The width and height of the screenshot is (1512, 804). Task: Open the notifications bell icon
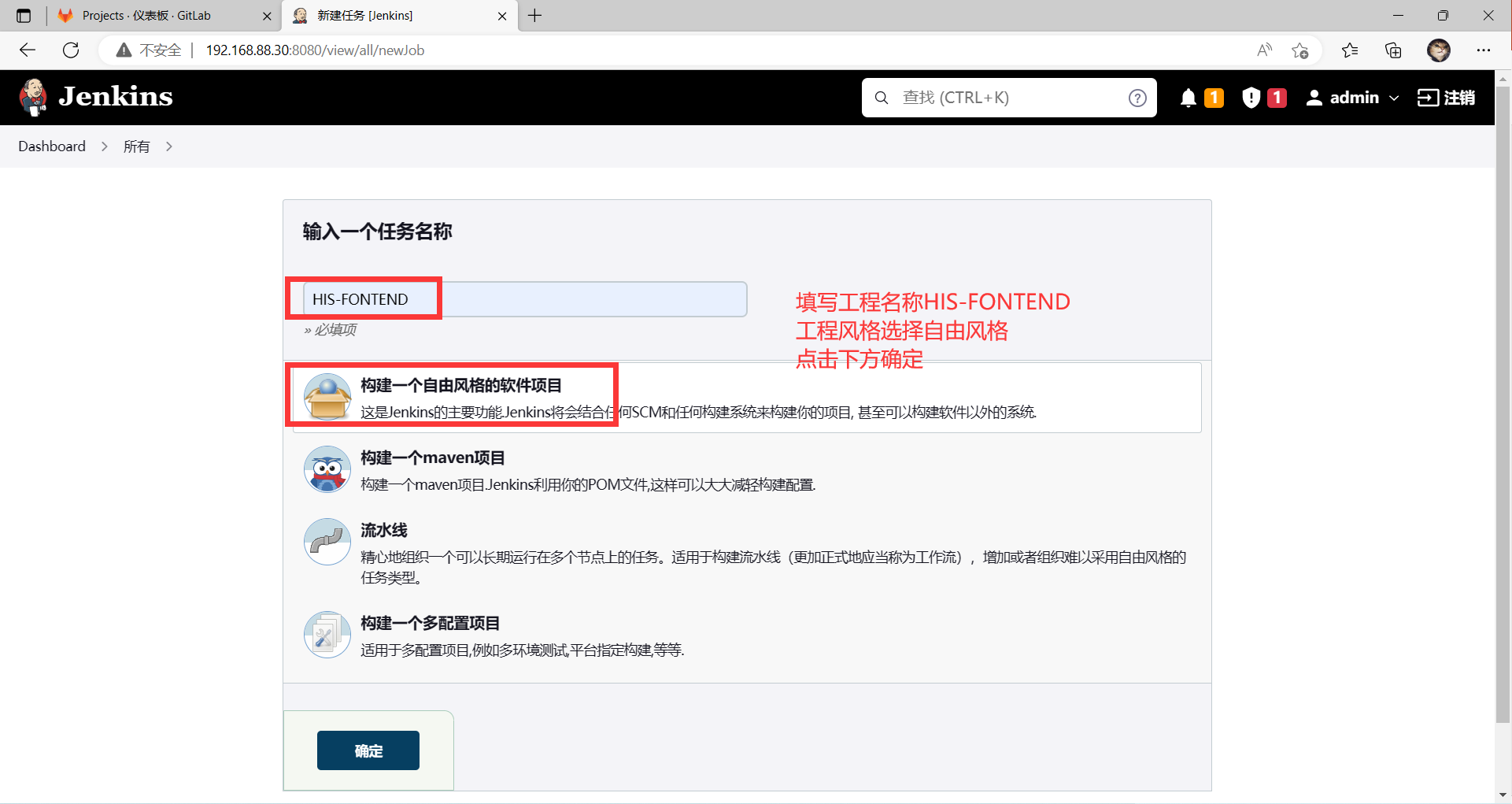point(1189,98)
